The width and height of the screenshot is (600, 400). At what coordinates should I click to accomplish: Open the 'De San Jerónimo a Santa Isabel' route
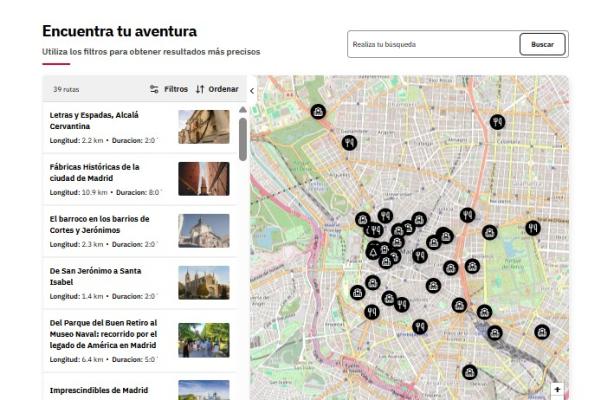139,283
